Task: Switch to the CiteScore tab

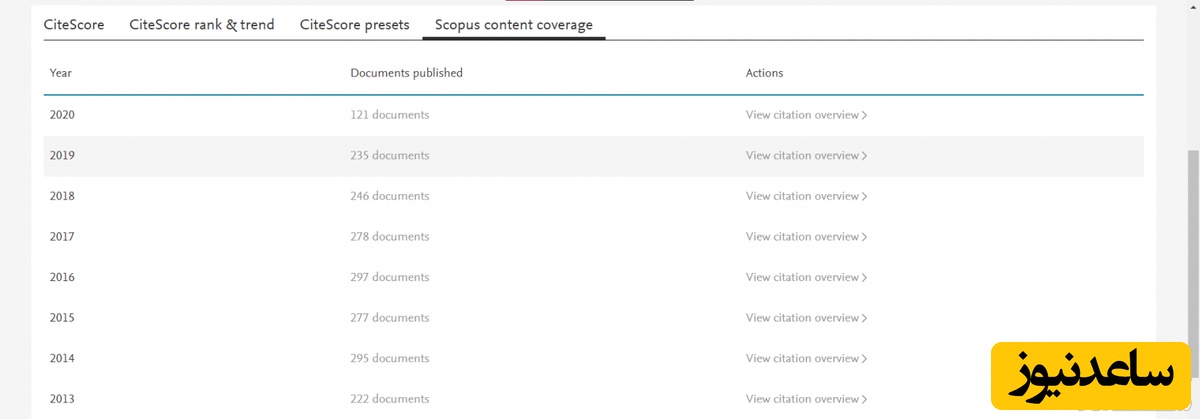Action: 74,25
